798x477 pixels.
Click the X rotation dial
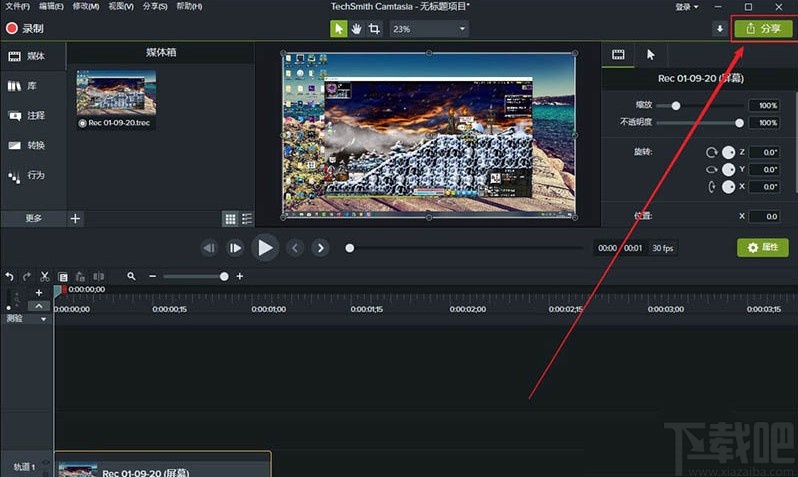729,187
